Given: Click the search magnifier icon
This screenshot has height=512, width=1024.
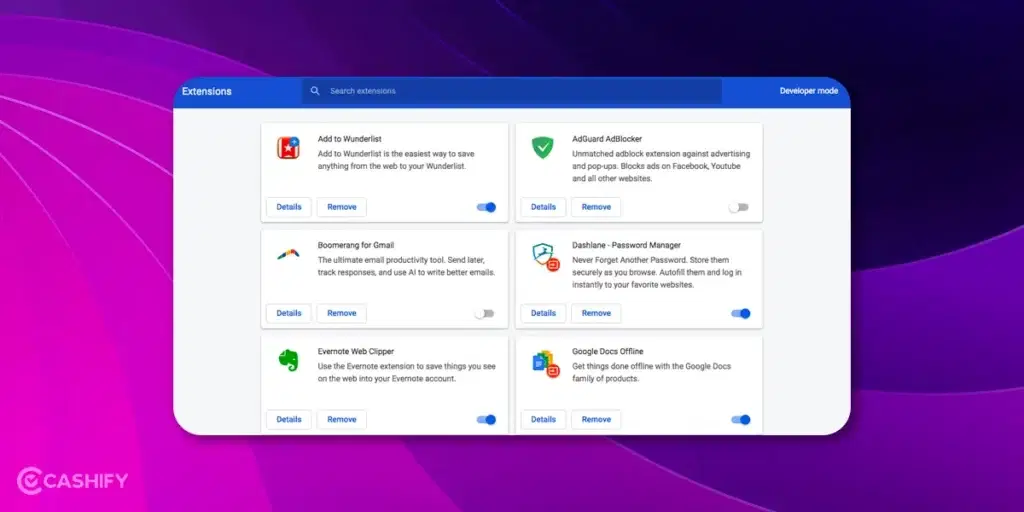Looking at the screenshot, I should pos(315,91).
